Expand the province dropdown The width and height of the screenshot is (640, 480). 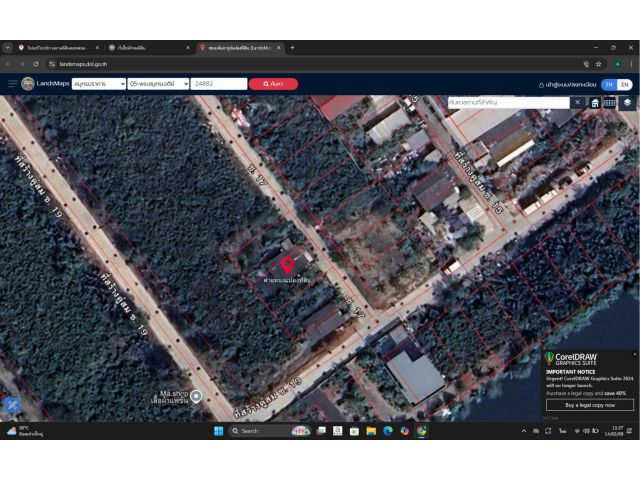(99, 84)
